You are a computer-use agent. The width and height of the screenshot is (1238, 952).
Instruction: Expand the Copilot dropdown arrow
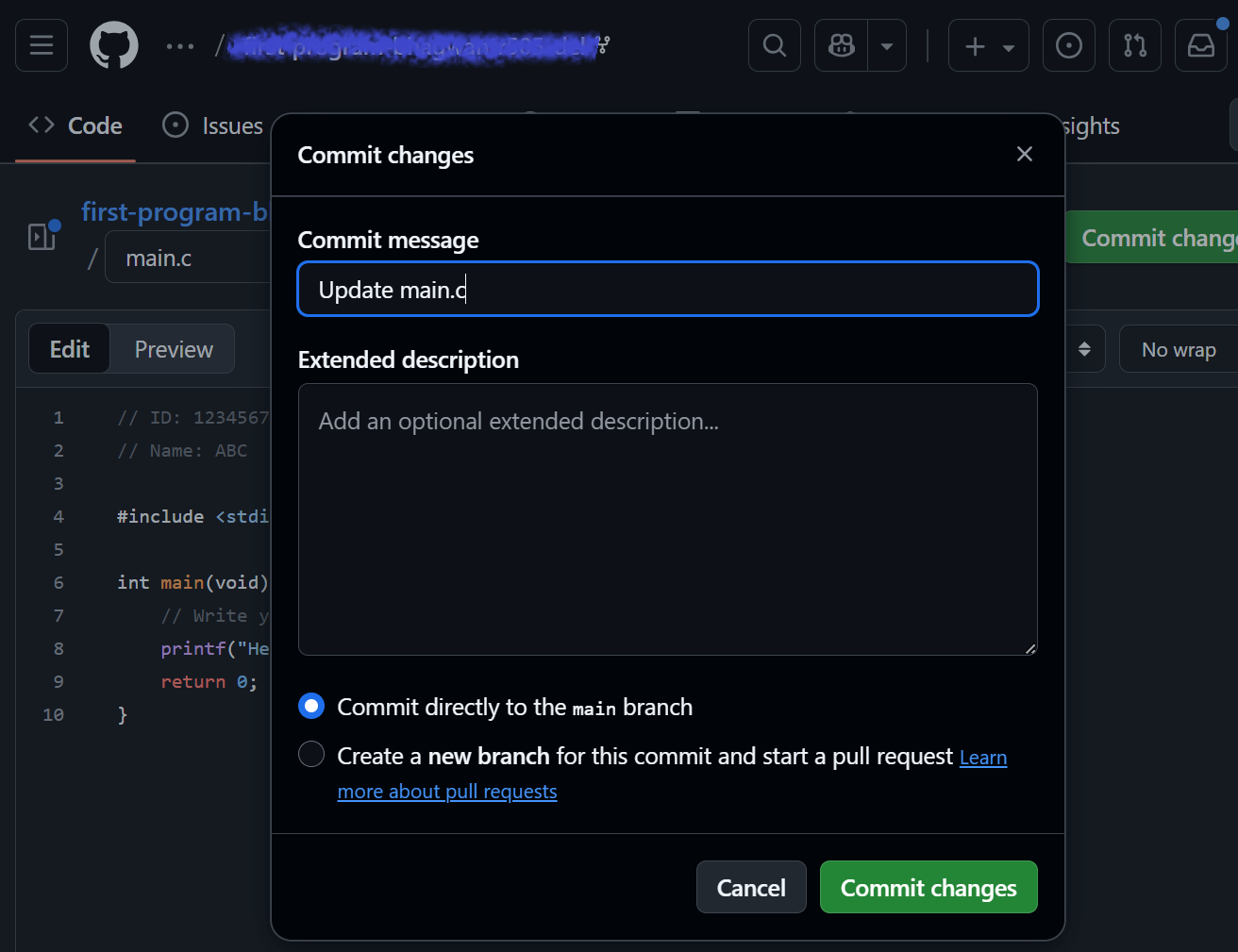coord(887,45)
